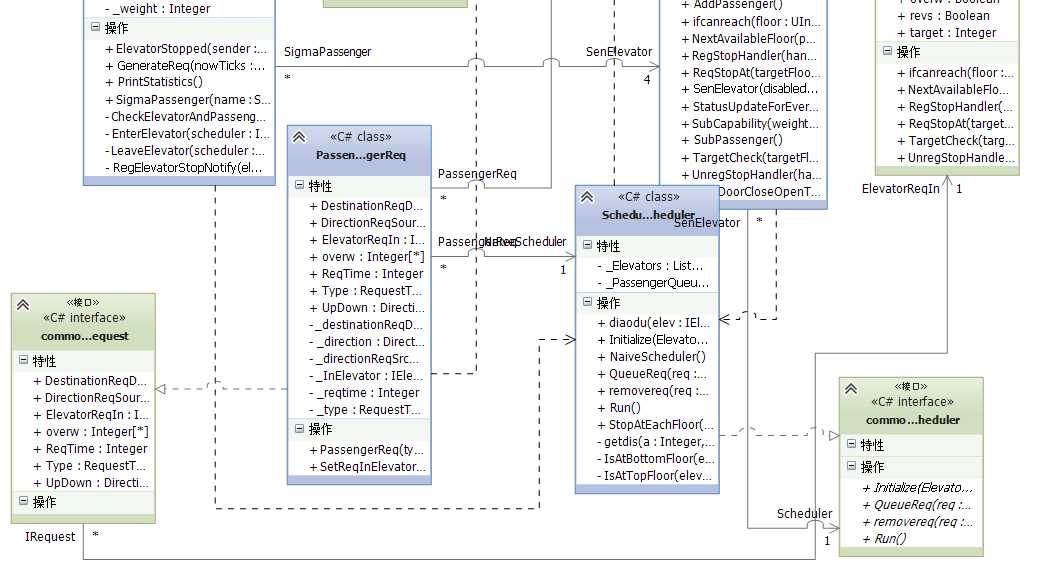Collapse the Schedu...heduler class with its chevron
The width and height of the screenshot is (1051, 566).
pos(587,196)
